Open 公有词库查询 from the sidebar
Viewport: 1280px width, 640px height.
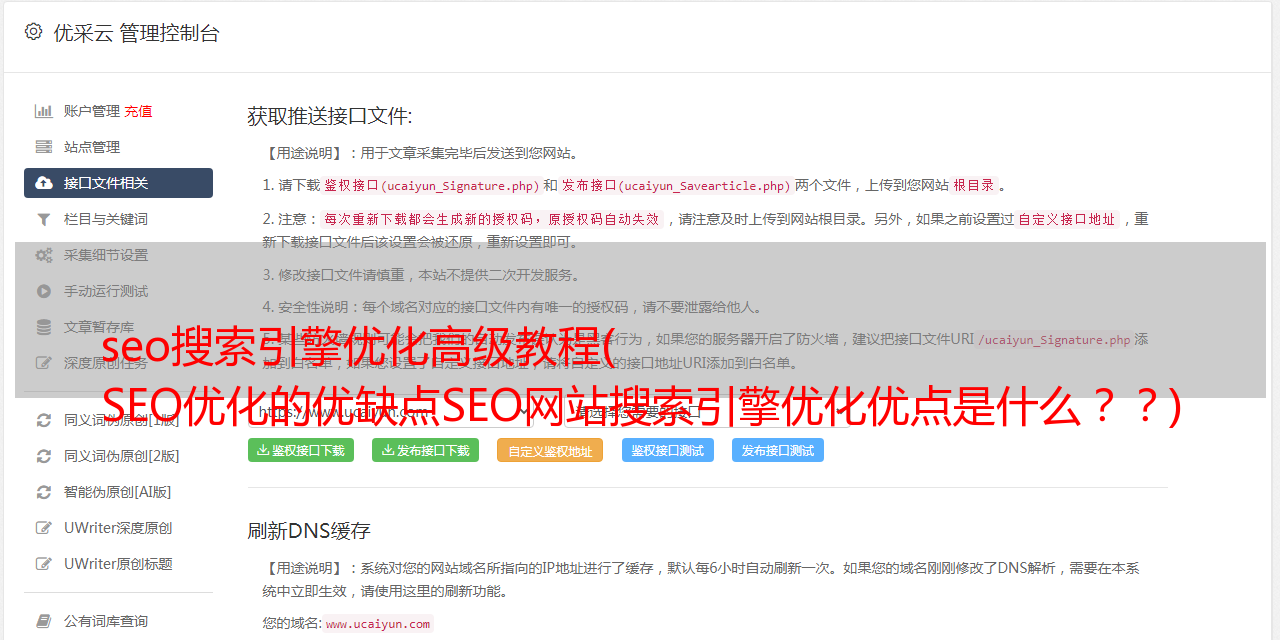(118, 621)
